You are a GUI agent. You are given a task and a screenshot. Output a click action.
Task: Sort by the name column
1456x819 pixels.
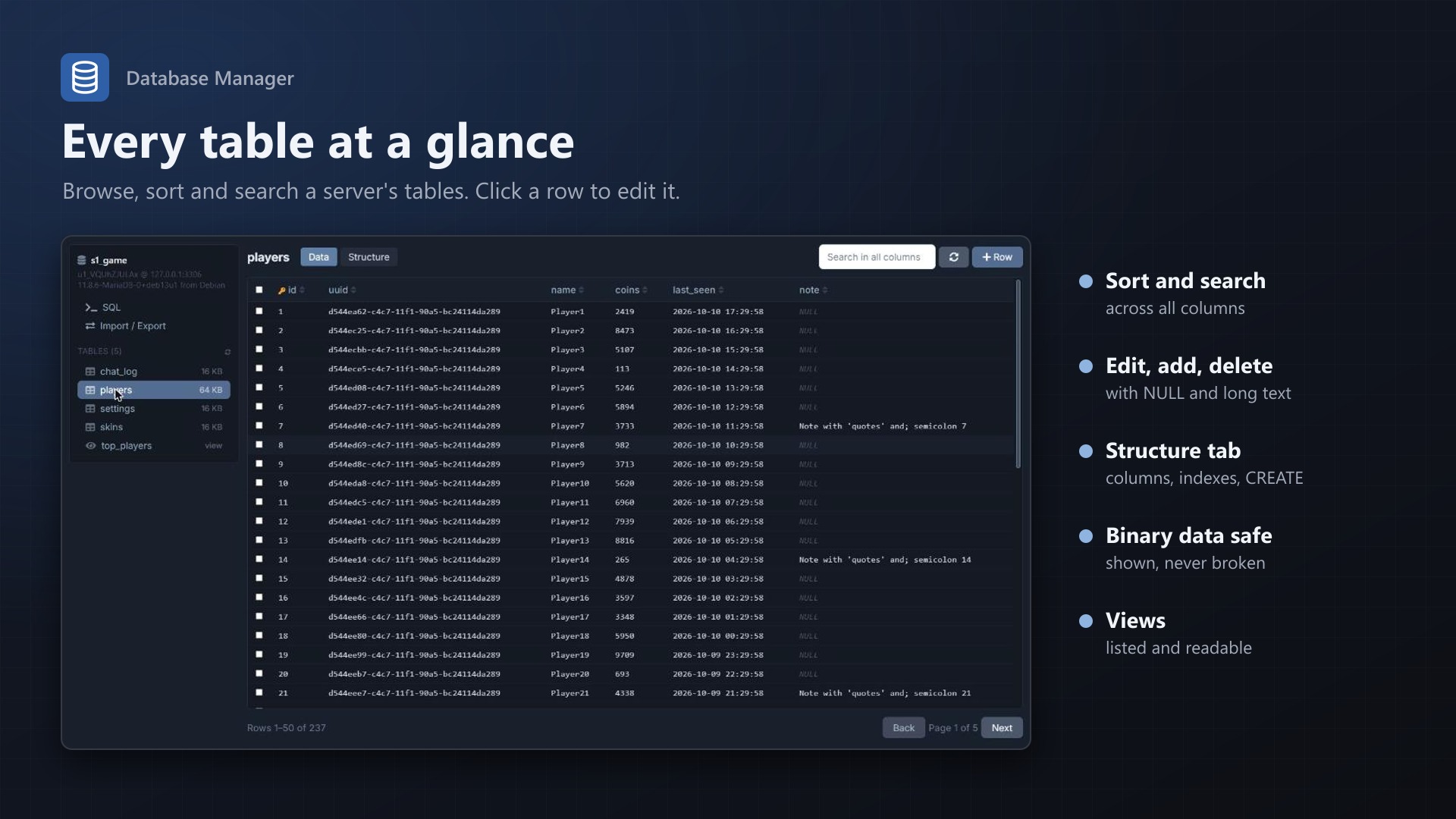(x=567, y=290)
